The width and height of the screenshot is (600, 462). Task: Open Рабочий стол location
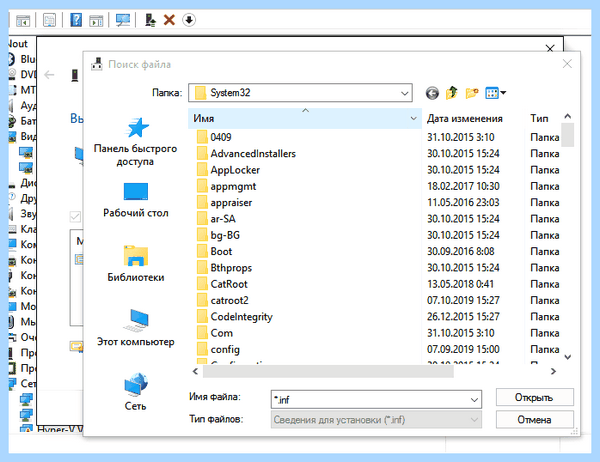pos(135,201)
